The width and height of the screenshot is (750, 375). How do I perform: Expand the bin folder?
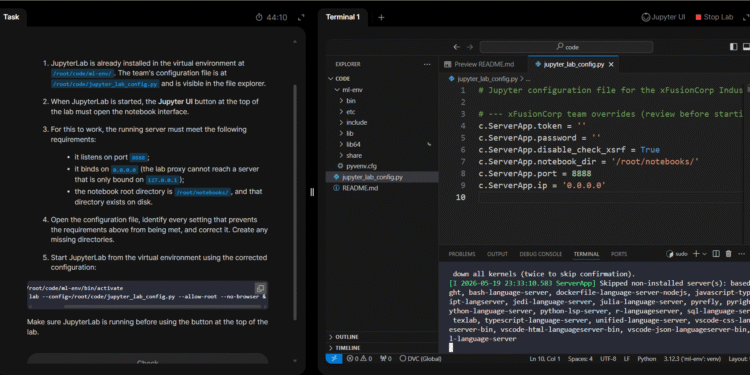[351, 101]
